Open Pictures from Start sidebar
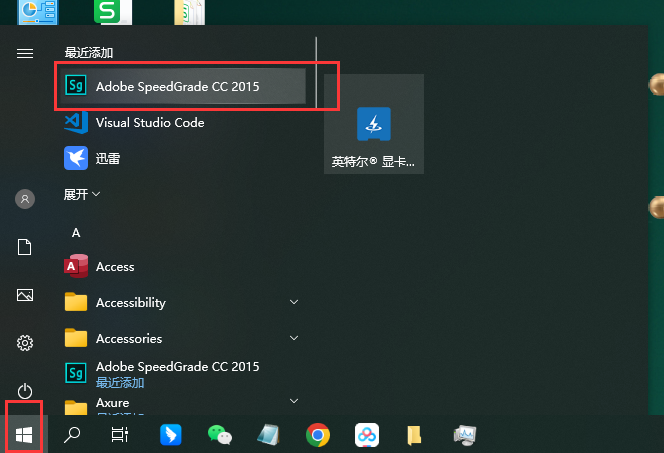Screen dimensions: 664x453 pos(25,295)
